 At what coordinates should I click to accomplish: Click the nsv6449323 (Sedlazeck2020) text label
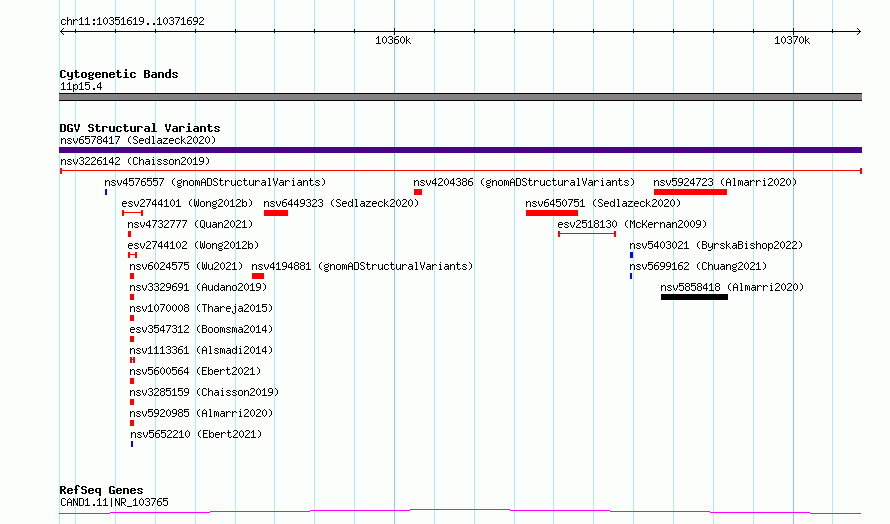pyautogui.click(x=341, y=203)
